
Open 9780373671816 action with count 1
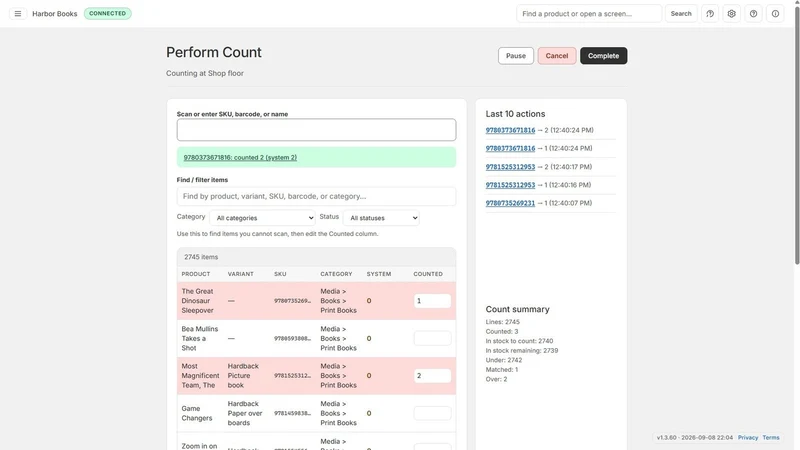pyautogui.click(x=510, y=148)
